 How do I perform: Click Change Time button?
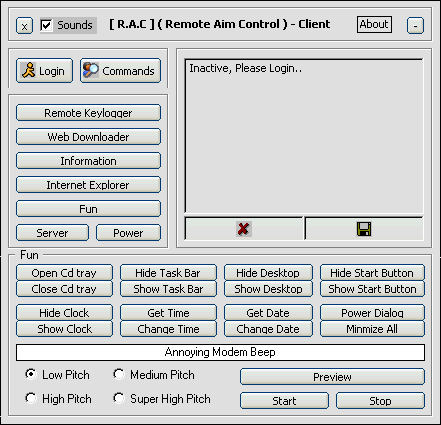[x=168, y=329]
